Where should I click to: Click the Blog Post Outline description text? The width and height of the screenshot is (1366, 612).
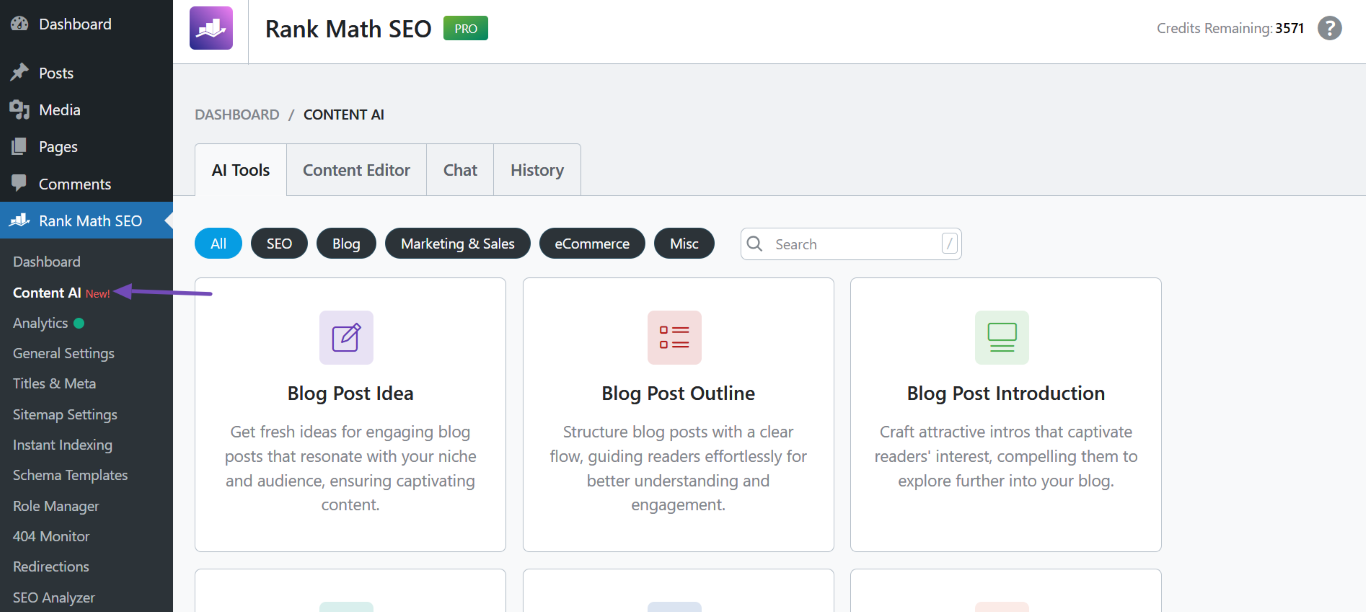click(678, 468)
